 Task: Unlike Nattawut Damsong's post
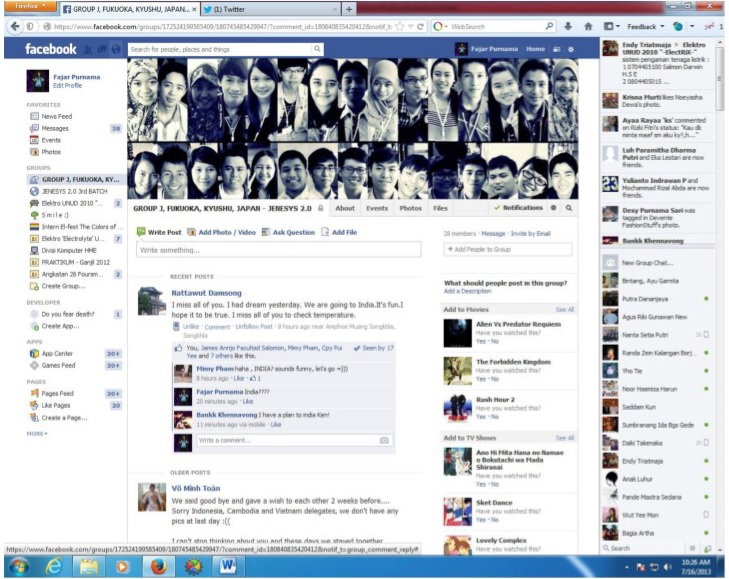point(191,326)
